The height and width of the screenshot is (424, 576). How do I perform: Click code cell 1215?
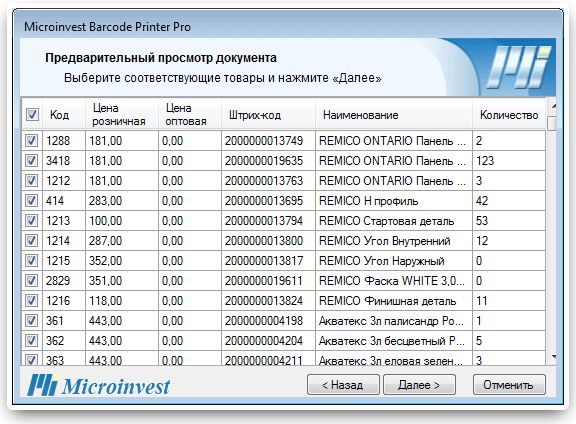tap(64, 261)
